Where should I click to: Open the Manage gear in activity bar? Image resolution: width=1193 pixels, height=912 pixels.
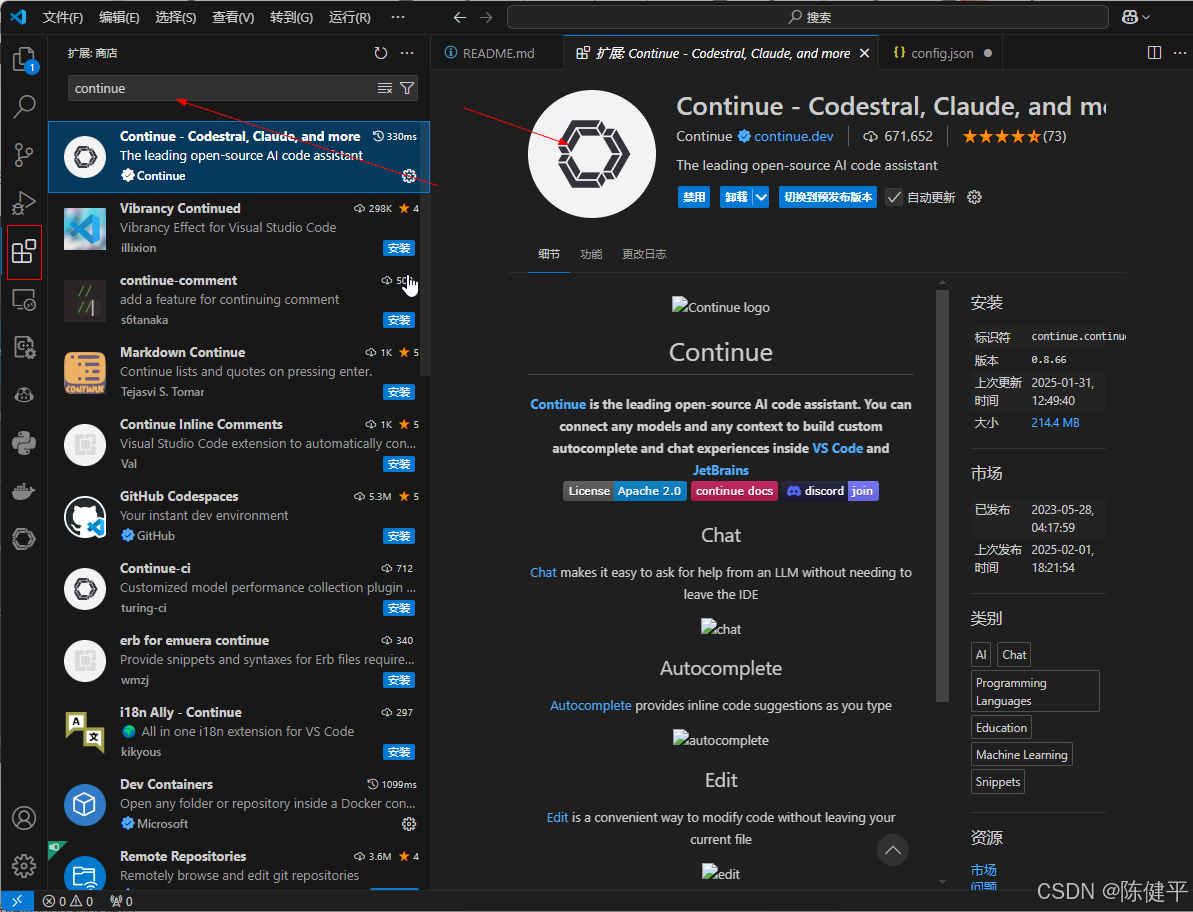point(24,866)
